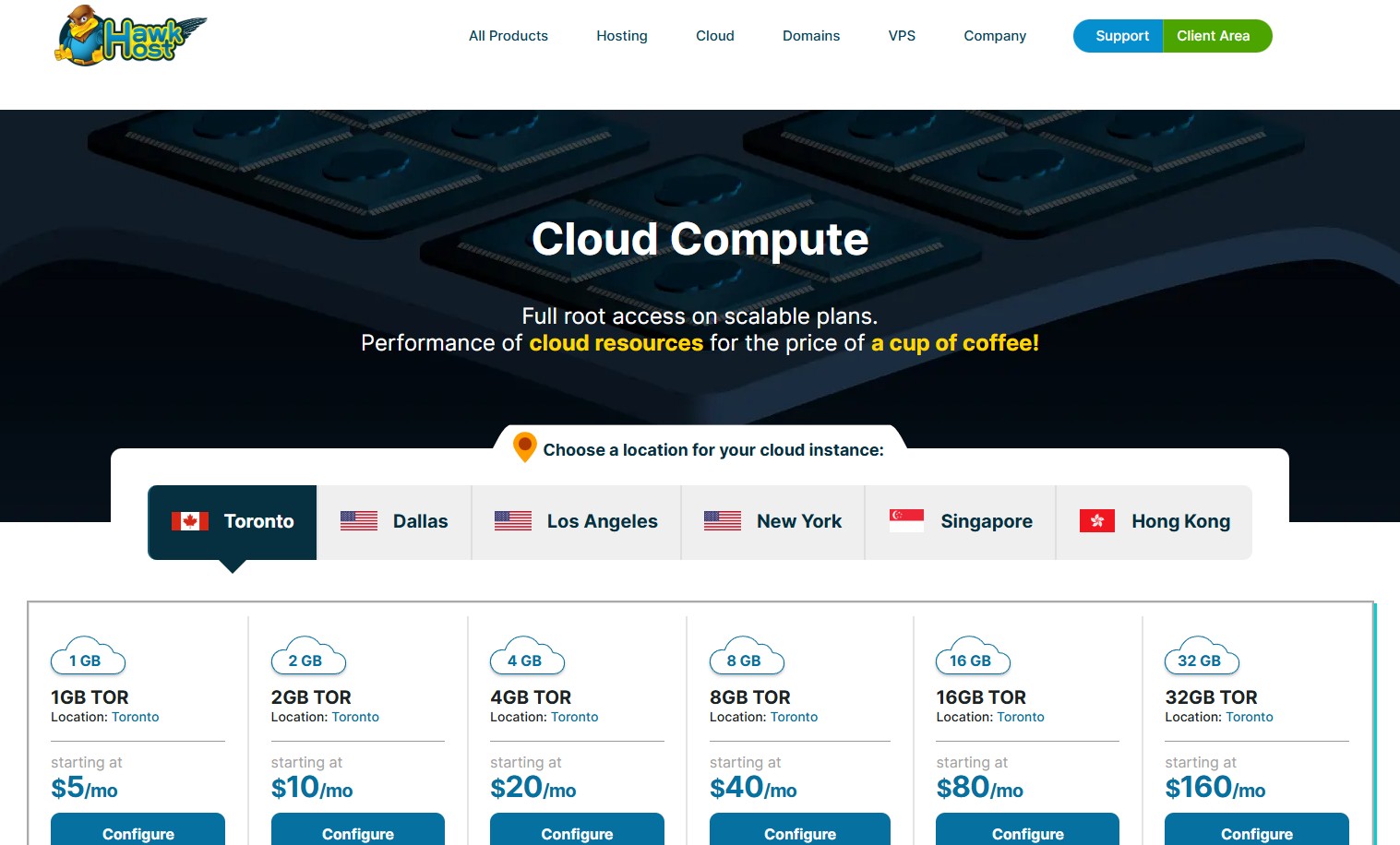This screenshot has height=845, width=1400.
Task: Click Toronto link under 32GB TOR
Action: tap(1250, 717)
